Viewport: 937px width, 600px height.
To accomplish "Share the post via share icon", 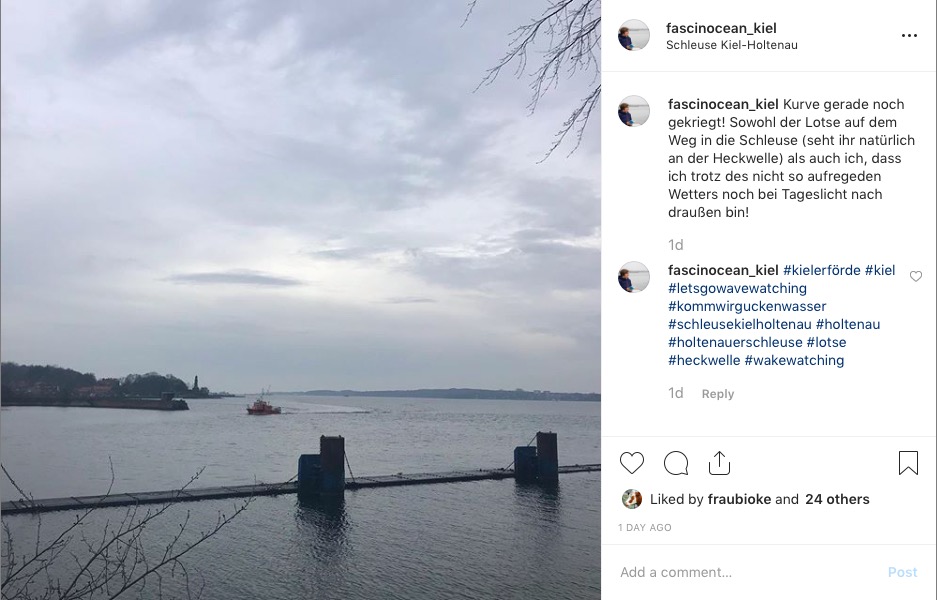I will point(719,463).
